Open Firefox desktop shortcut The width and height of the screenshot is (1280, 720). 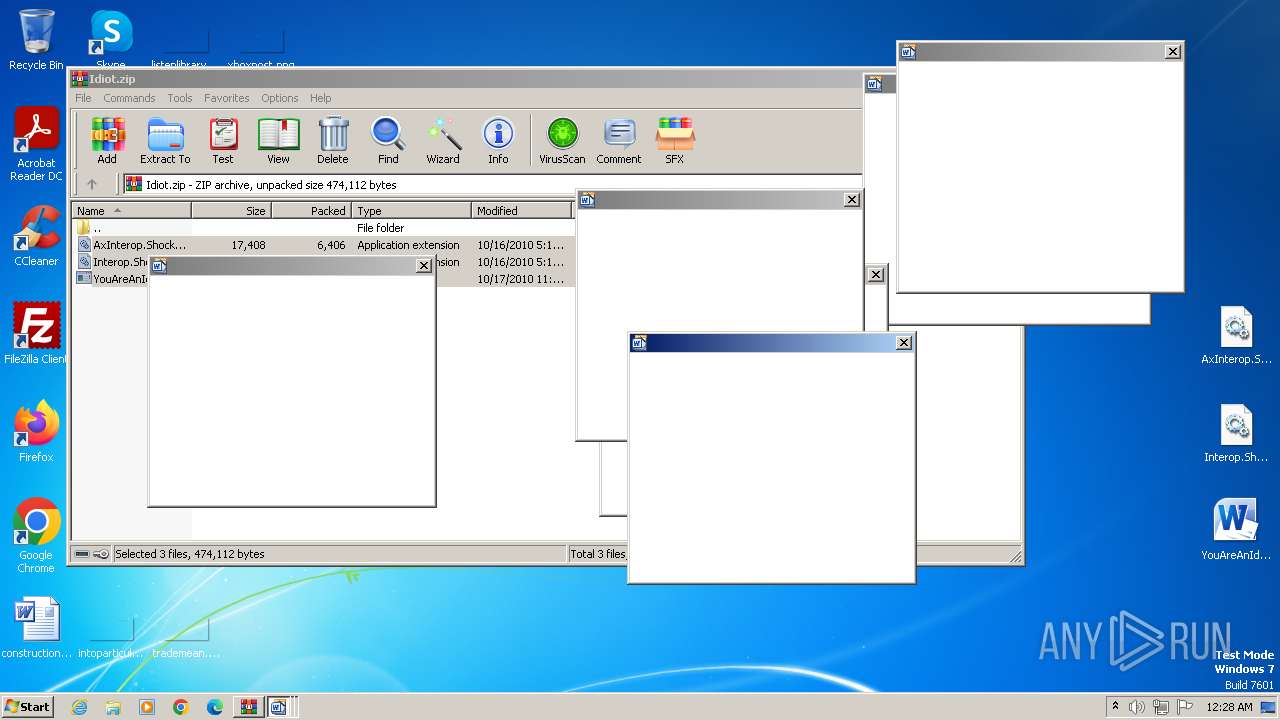36,432
